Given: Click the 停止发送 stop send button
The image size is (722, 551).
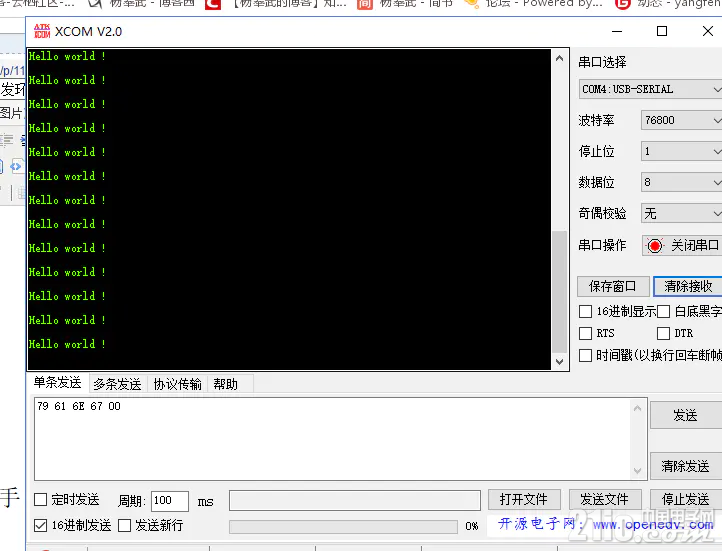Looking at the screenshot, I should (686, 499).
